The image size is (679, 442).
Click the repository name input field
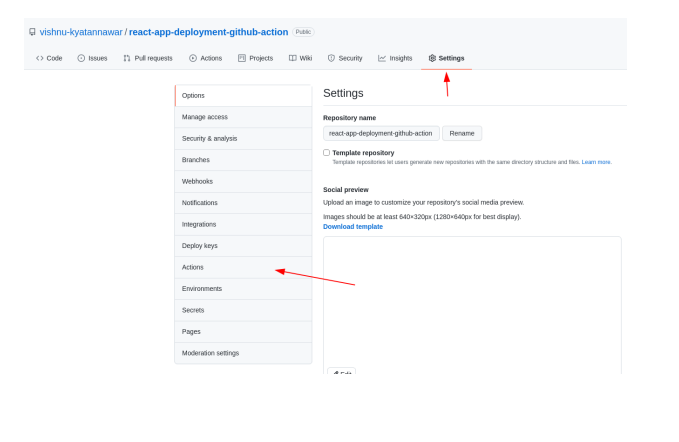pos(381,133)
